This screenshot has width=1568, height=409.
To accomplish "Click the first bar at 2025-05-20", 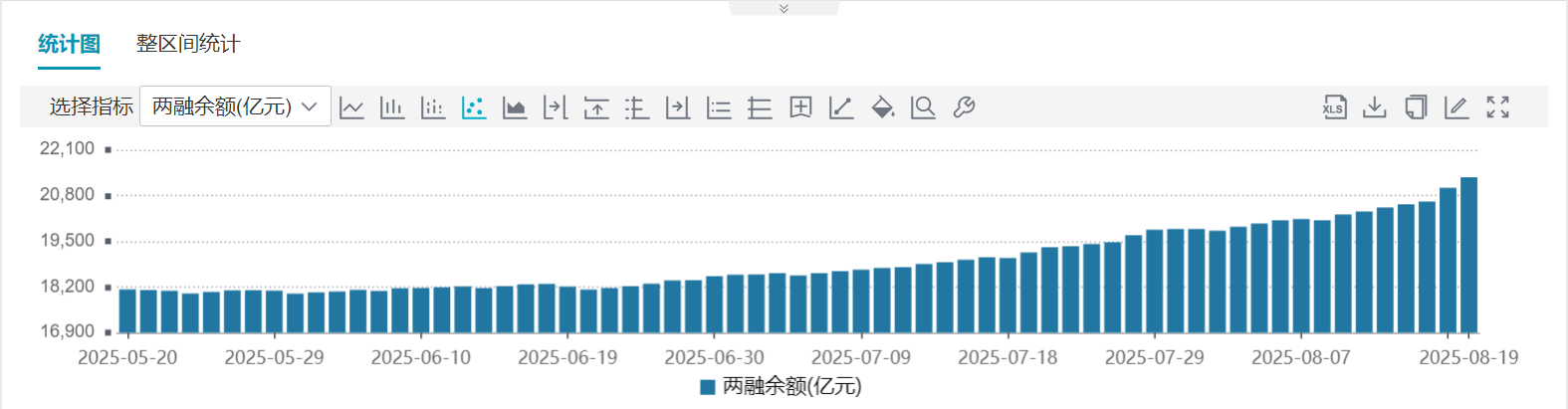I will [127, 310].
